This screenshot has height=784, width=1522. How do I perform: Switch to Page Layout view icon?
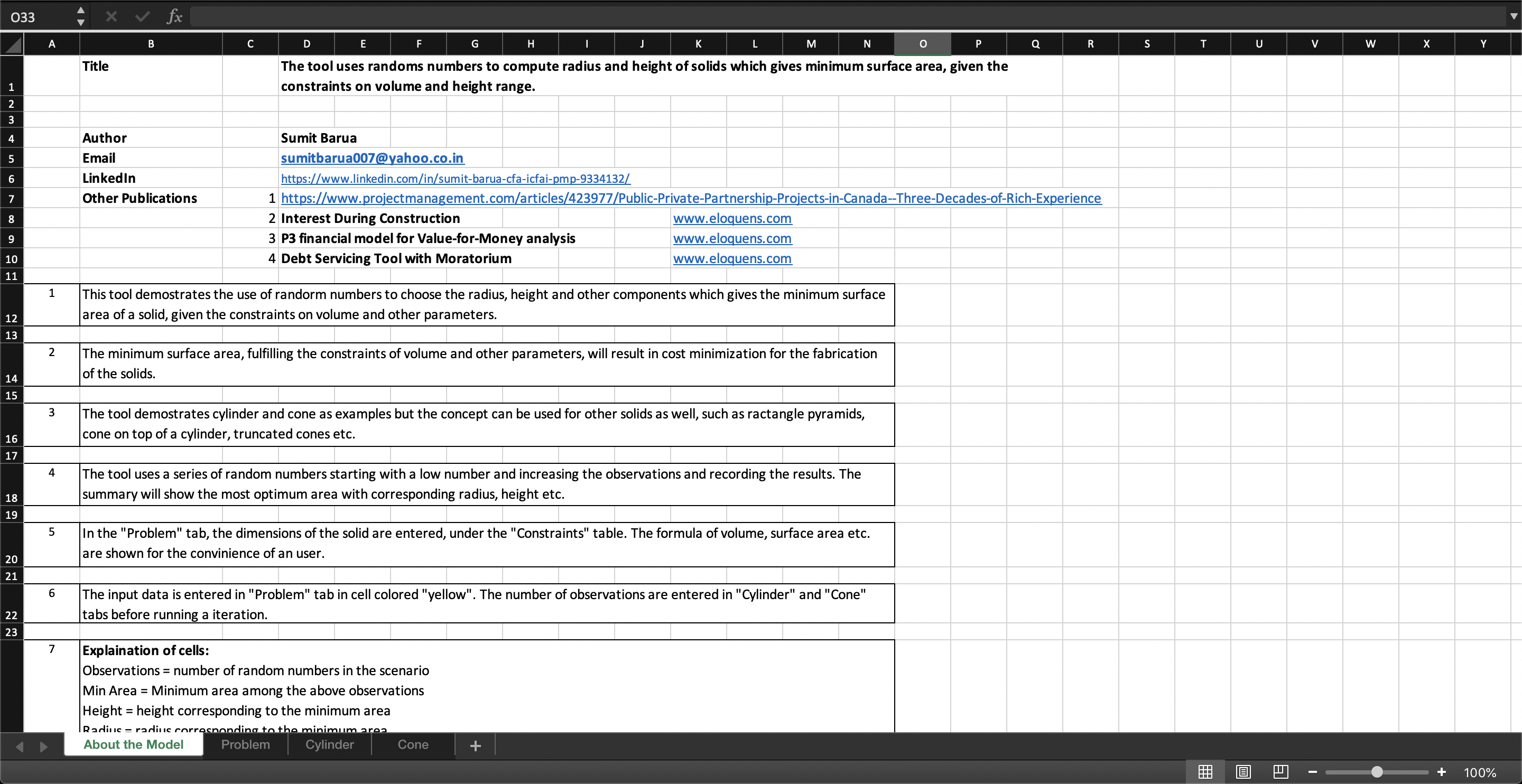(x=1243, y=772)
